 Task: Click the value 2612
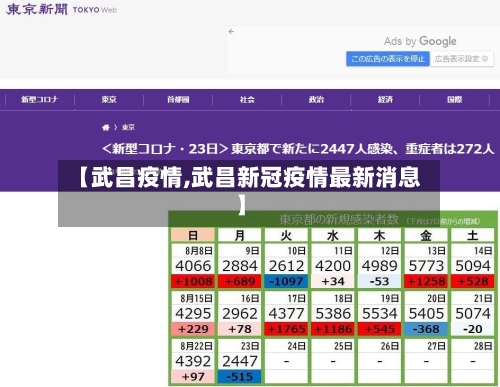[287, 266]
